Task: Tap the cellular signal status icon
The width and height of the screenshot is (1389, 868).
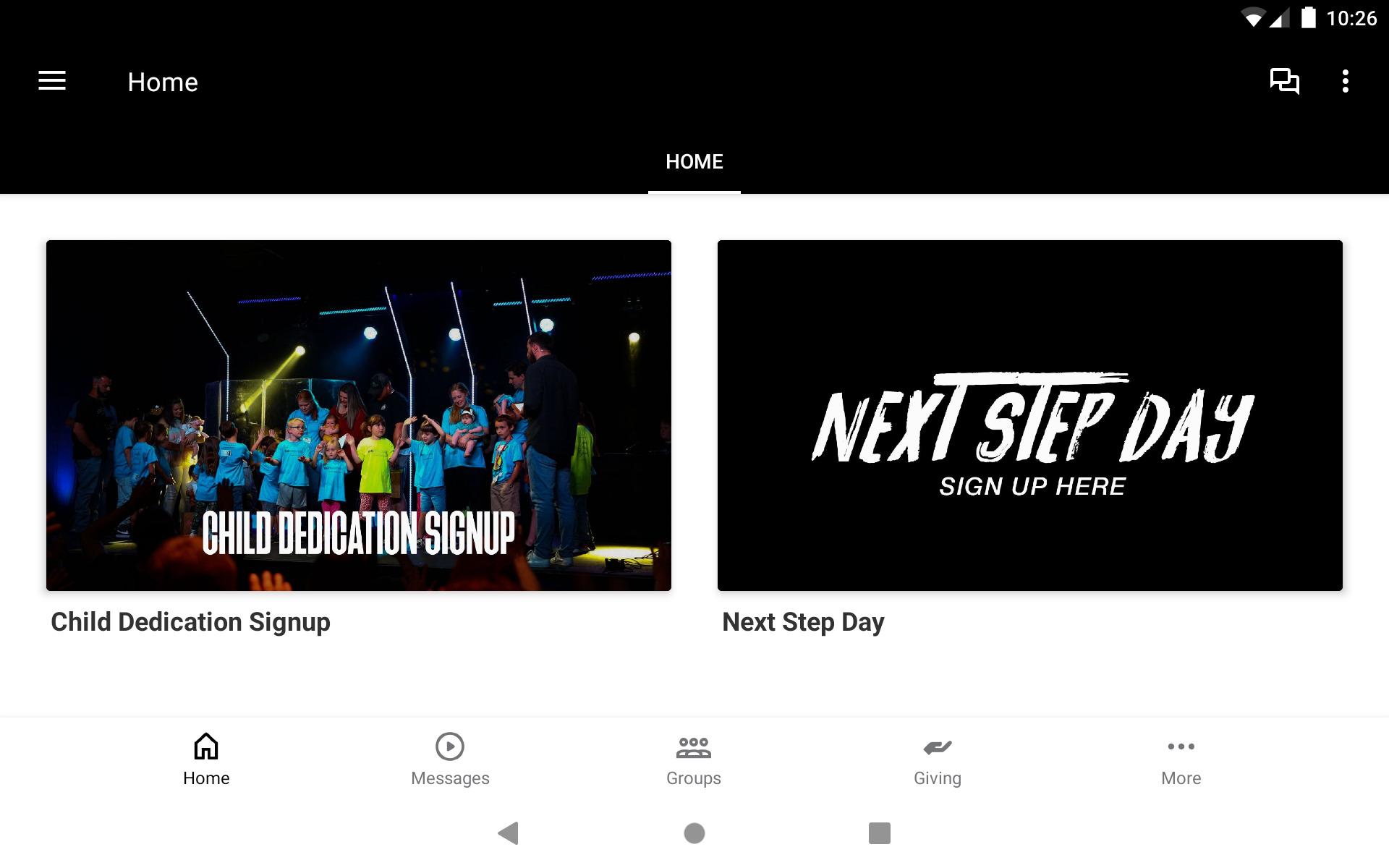Action: tap(1280, 18)
